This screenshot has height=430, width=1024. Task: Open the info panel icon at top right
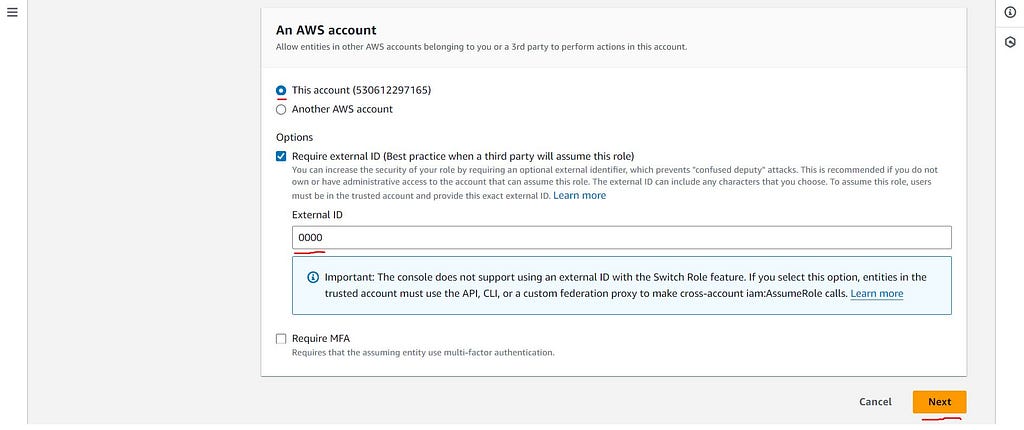(x=1010, y=12)
